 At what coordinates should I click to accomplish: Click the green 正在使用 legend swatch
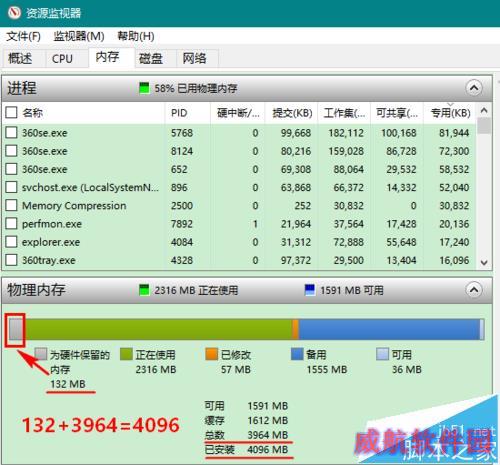click(126, 354)
